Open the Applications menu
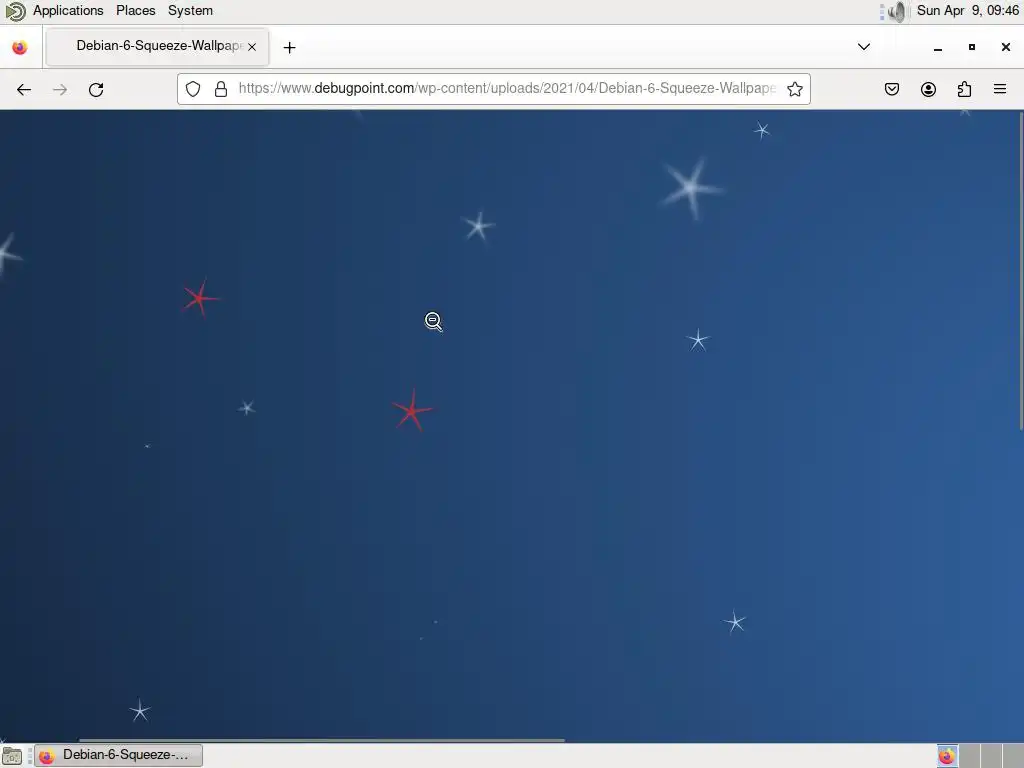The height and width of the screenshot is (768, 1024). tap(68, 10)
